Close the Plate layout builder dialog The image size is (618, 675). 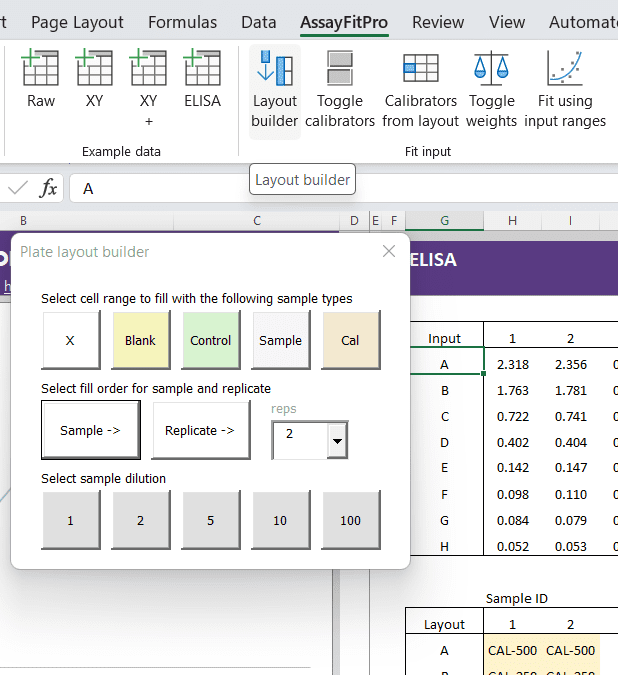389,251
